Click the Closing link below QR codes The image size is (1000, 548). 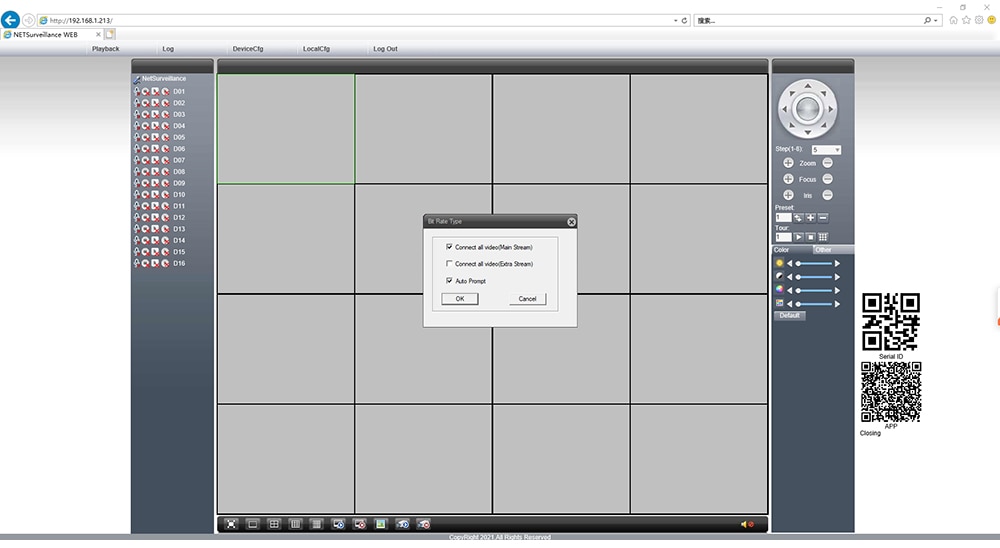coord(870,433)
